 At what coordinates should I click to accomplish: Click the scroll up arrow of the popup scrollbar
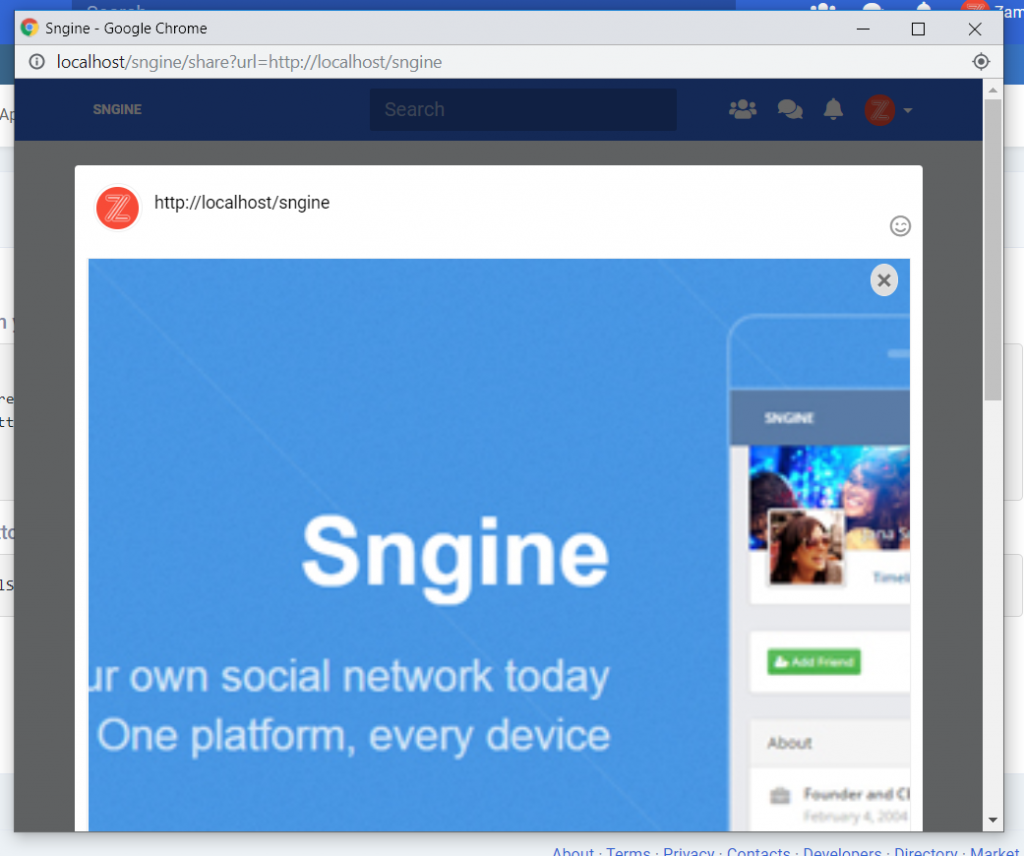tap(993, 89)
